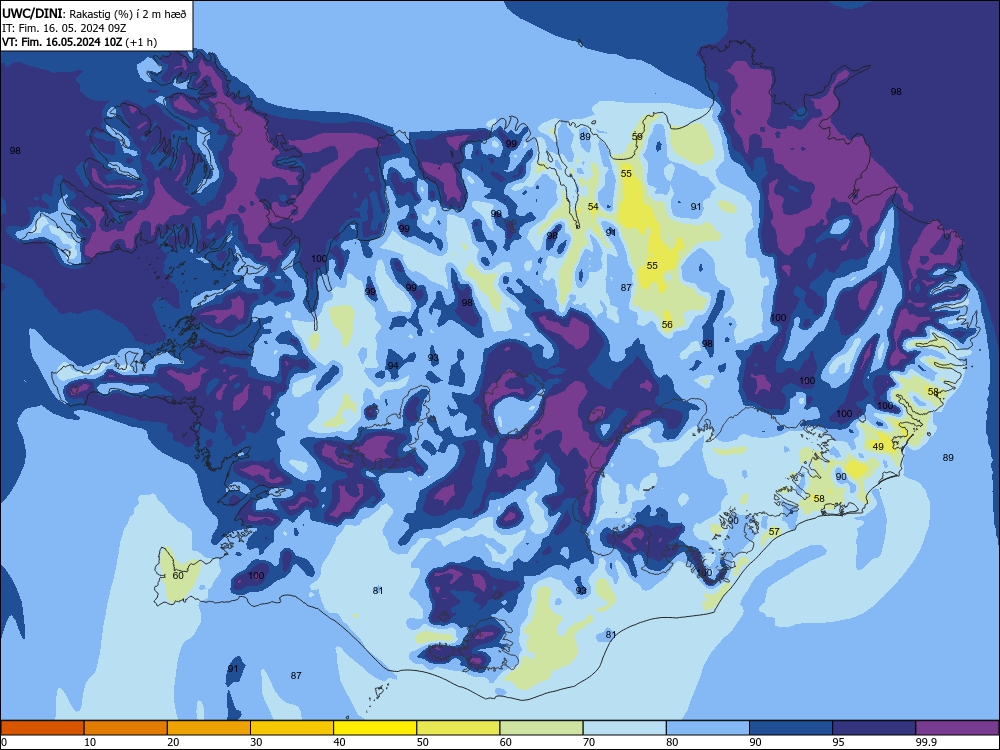
Task: Select the 20–30 legend color block
Action: (209, 728)
